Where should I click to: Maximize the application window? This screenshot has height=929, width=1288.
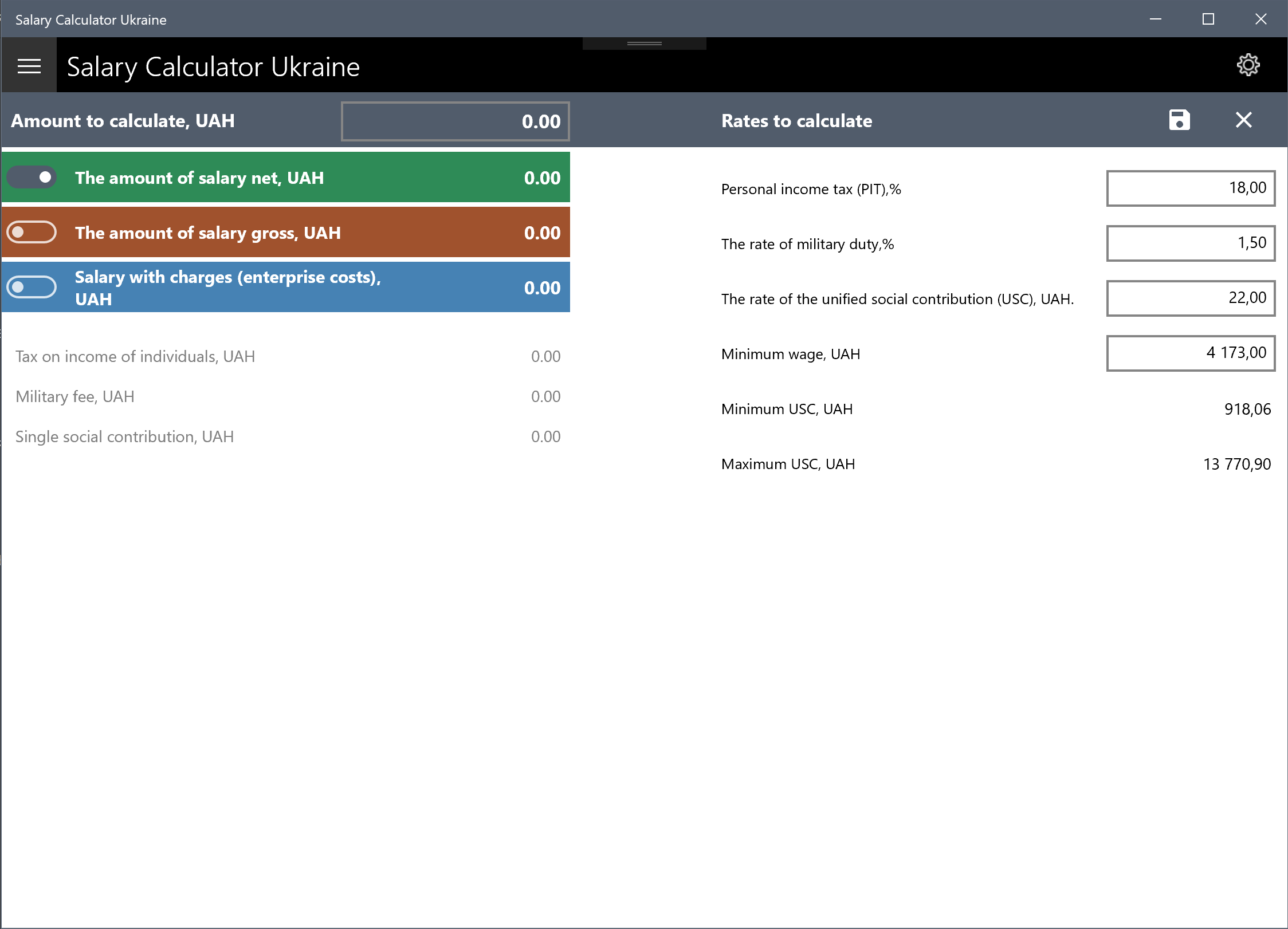[x=1208, y=19]
